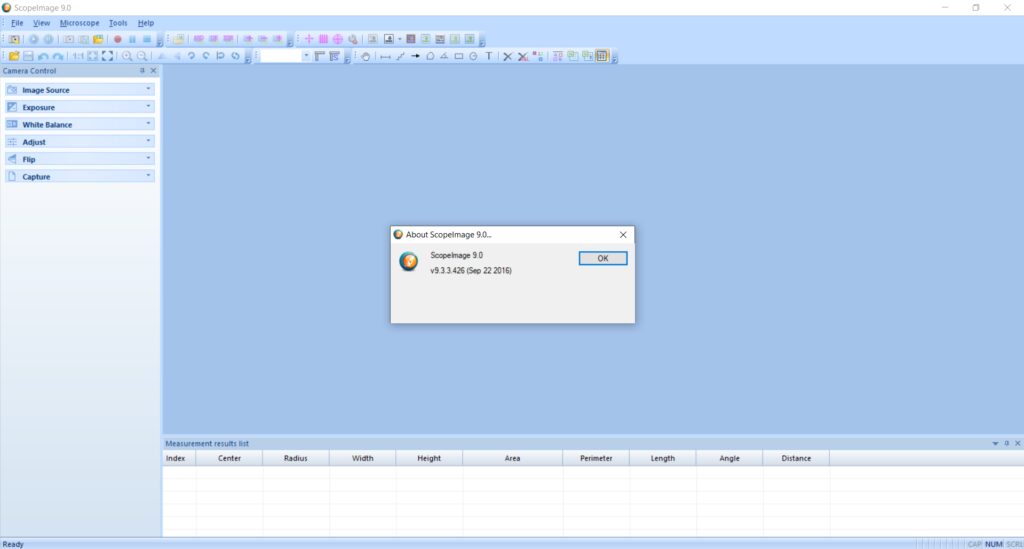Select the pan hand tool
The width and height of the screenshot is (1024, 549).
click(x=366, y=56)
